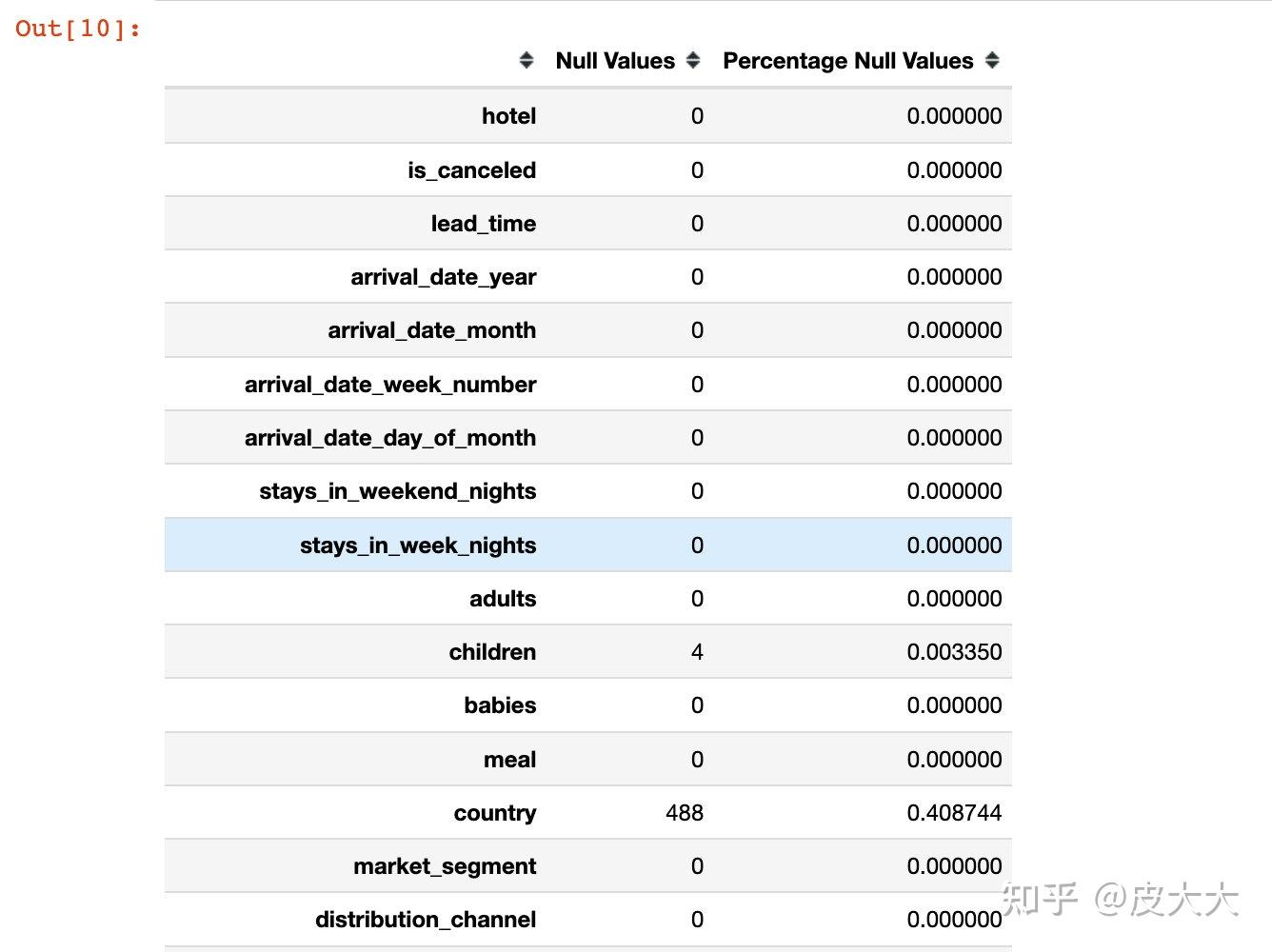
Task: Click the arrival_date_week_number row label
Action: tap(390, 385)
